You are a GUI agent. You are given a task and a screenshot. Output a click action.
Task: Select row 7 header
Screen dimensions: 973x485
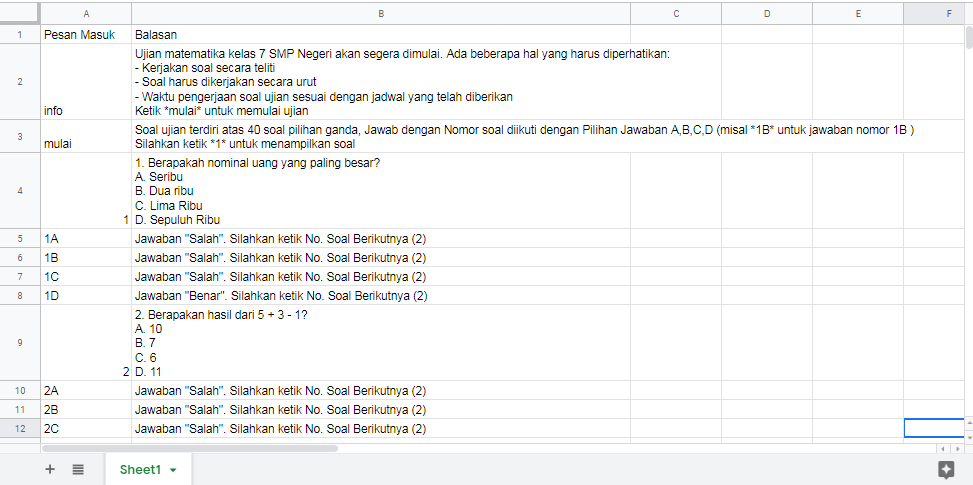coord(20,277)
